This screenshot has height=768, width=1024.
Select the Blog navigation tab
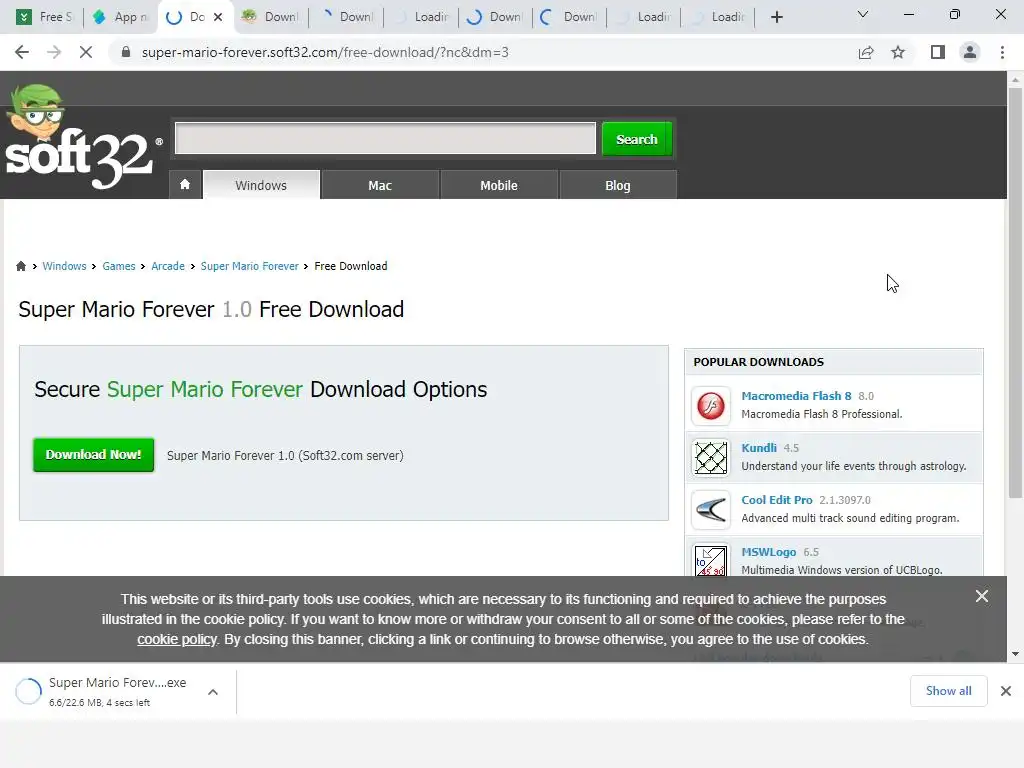tap(618, 185)
